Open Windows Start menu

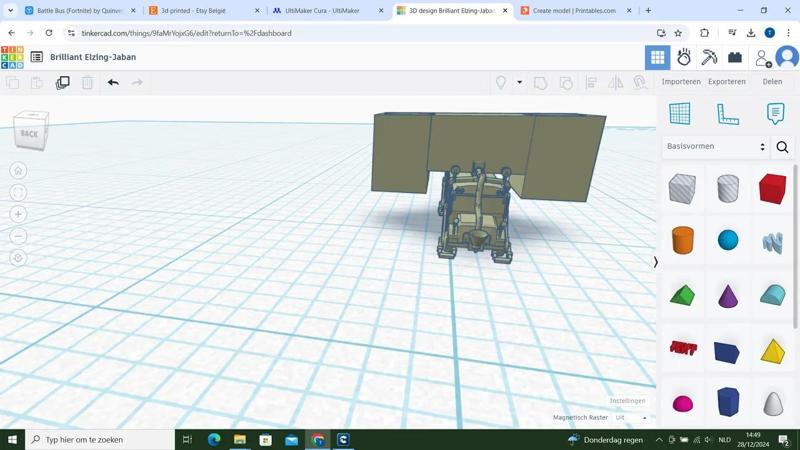pos(12,439)
